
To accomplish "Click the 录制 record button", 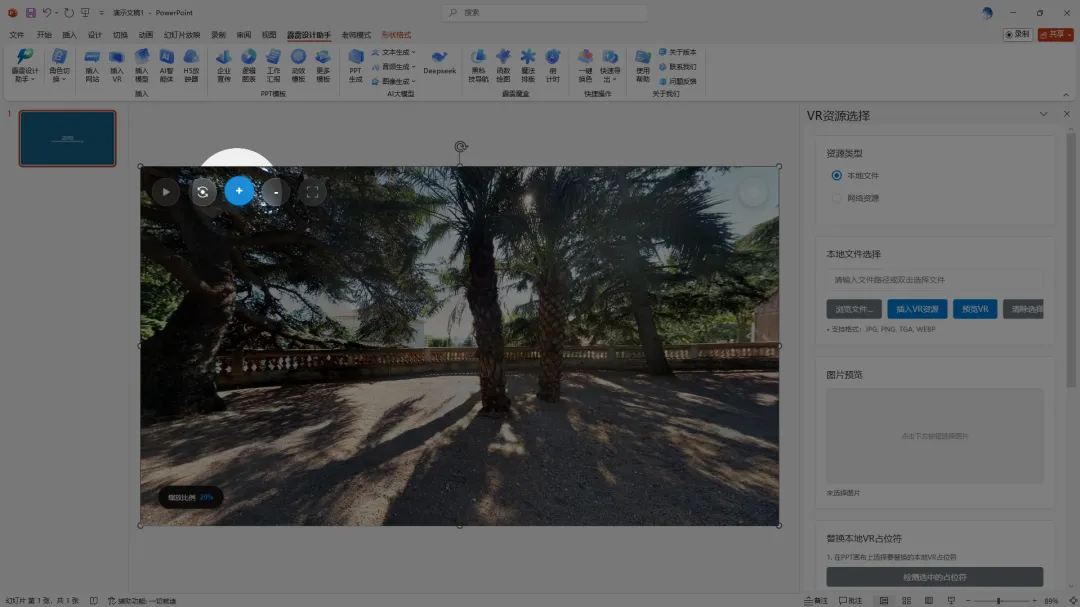I will [1017, 34].
